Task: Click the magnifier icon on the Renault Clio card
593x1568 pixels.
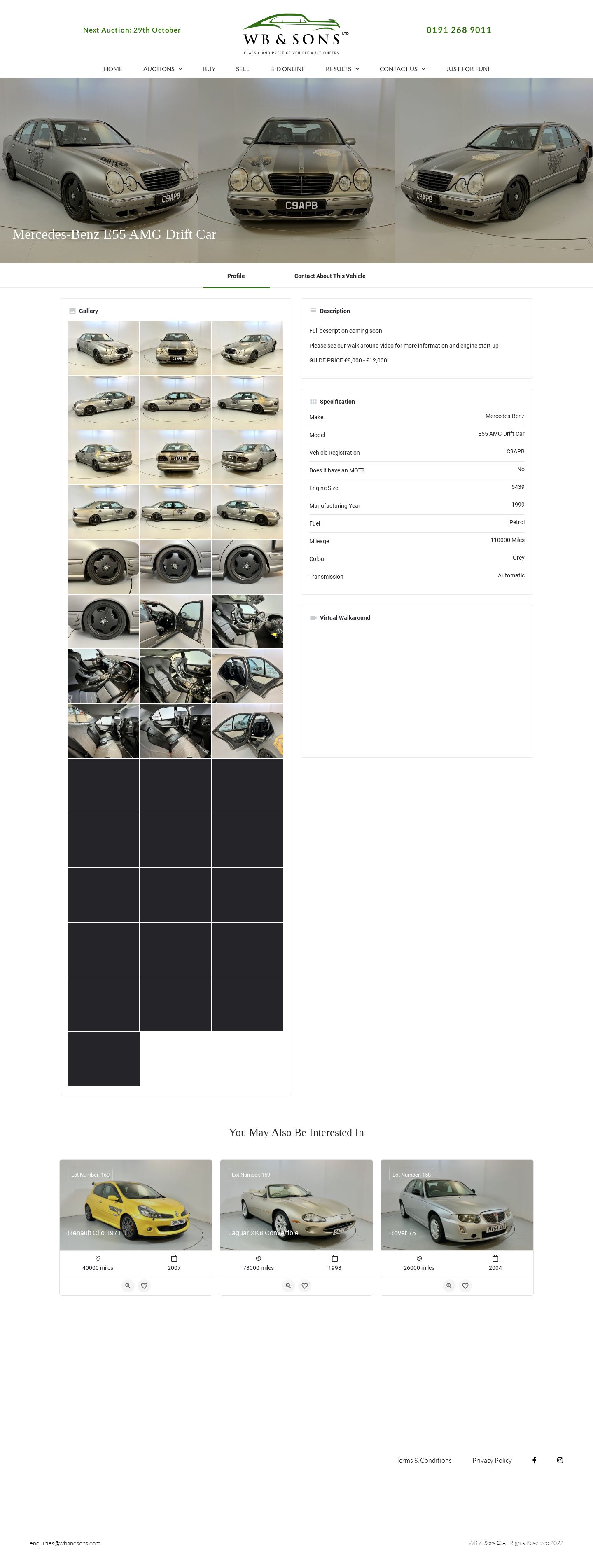Action: 128,1285
